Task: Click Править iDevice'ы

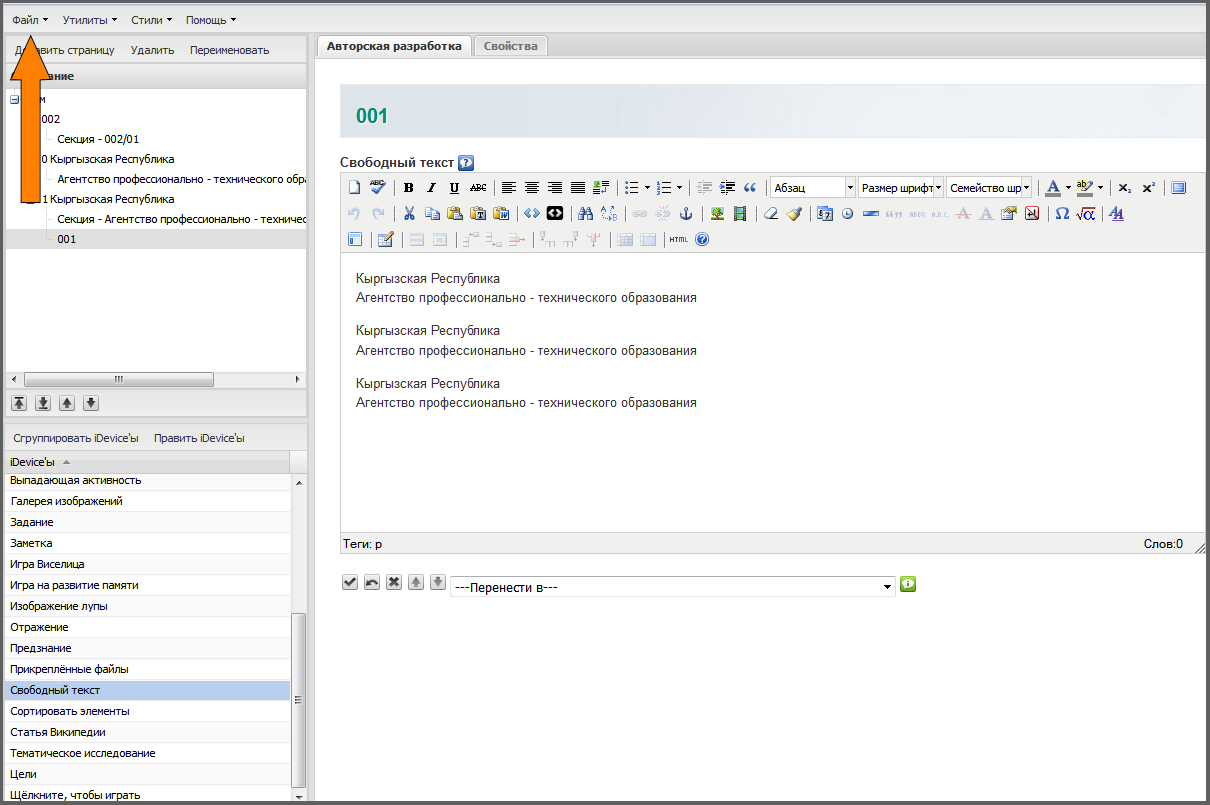Action: point(199,438)
